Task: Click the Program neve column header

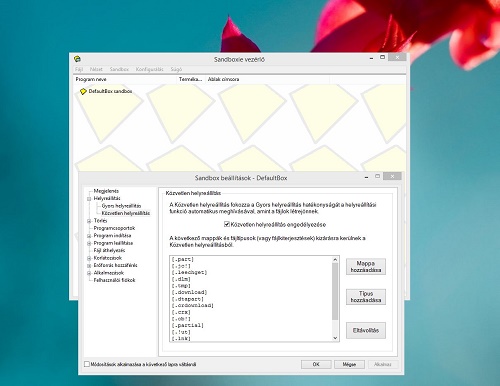Action: [125, 79]
